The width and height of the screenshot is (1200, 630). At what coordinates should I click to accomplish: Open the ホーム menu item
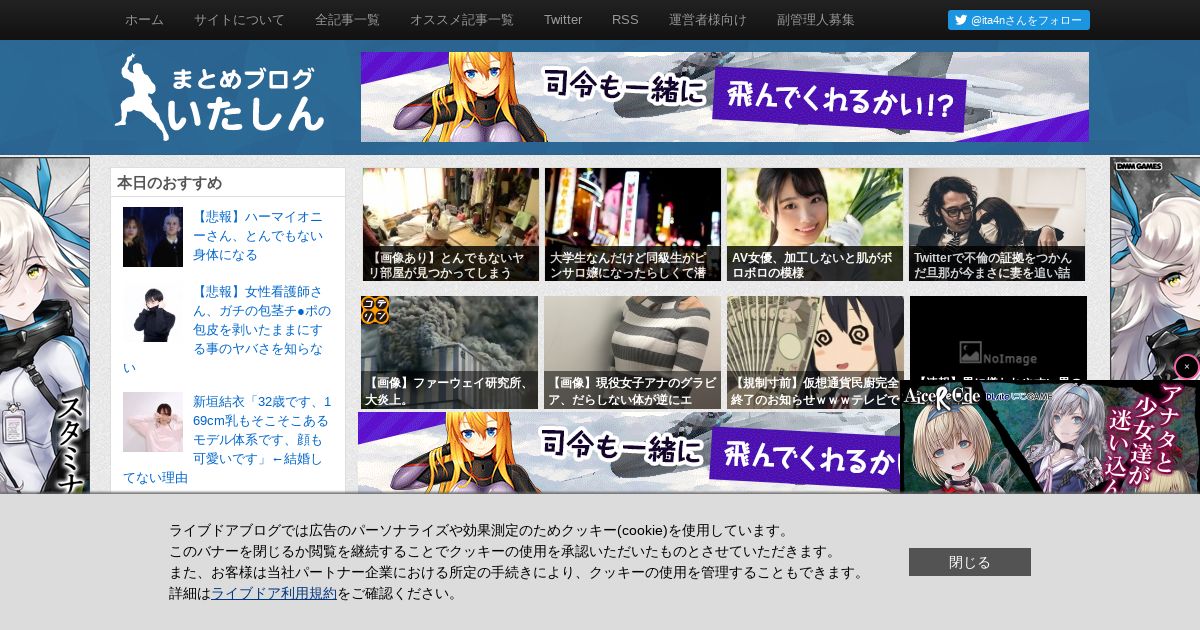144,20
